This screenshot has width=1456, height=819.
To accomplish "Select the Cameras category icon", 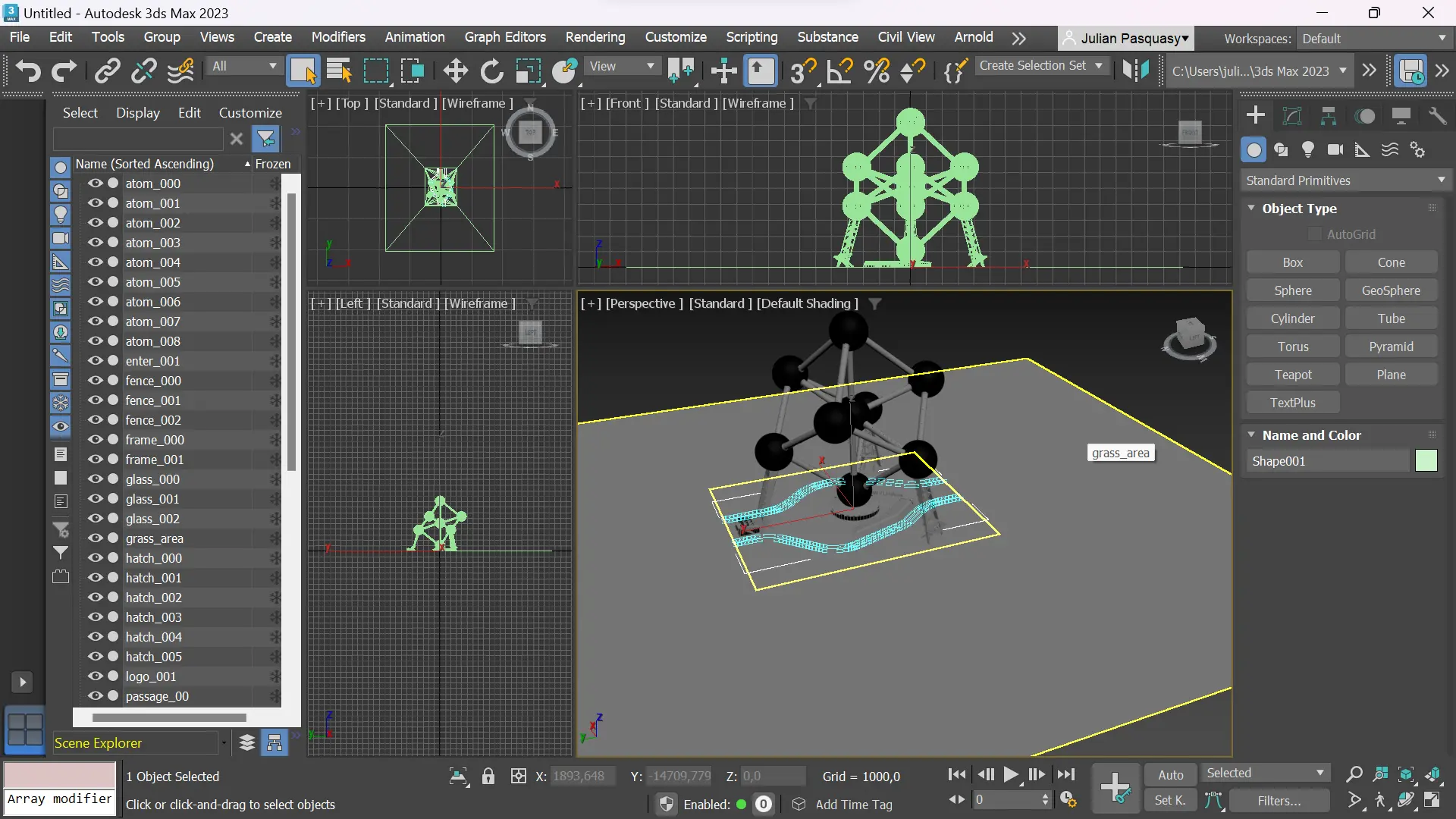I will point(1335,150).
